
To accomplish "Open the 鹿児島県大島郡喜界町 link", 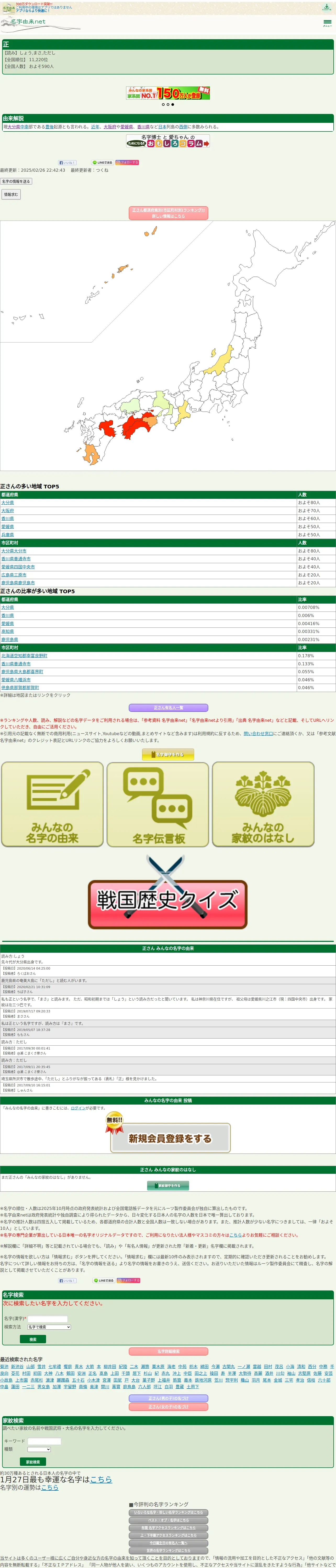I will [22, 671].
